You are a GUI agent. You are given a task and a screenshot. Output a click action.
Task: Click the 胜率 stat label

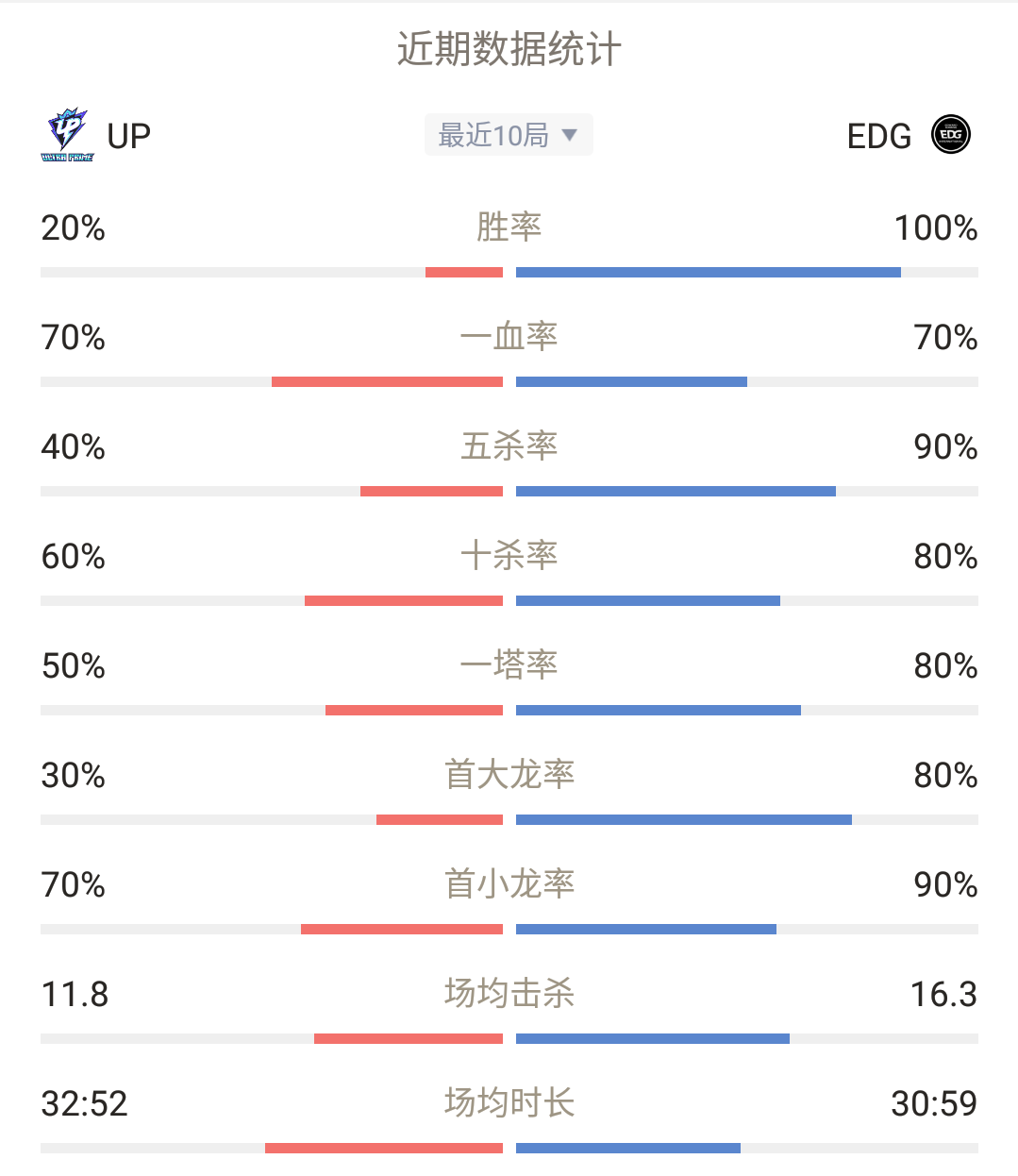509,227
